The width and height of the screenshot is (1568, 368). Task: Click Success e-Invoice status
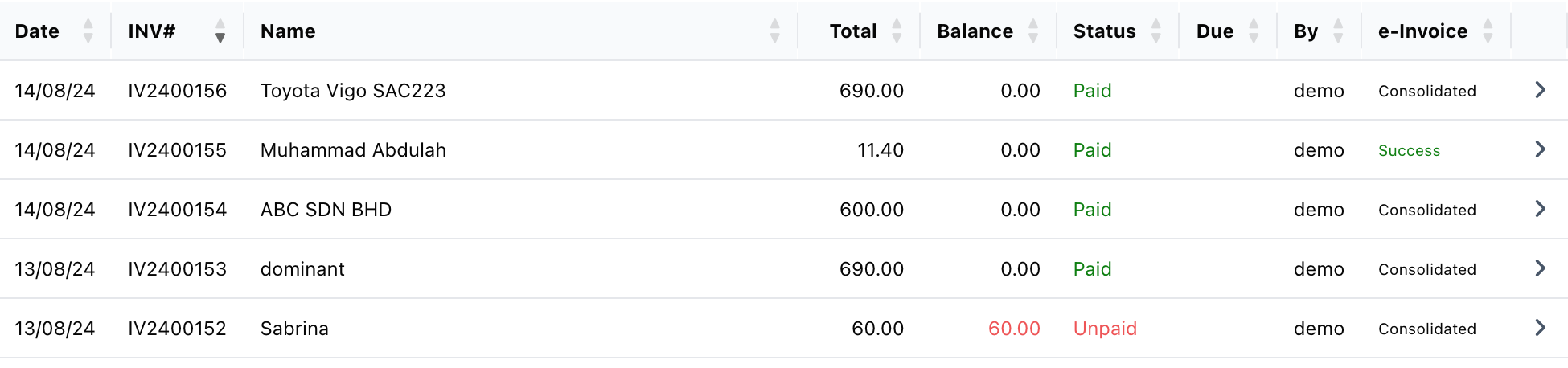tap(1409, 150)
